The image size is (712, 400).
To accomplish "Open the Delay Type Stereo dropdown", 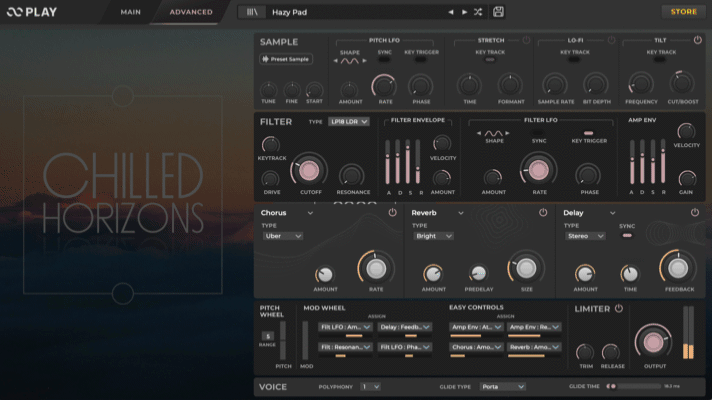I will [585, 236].
